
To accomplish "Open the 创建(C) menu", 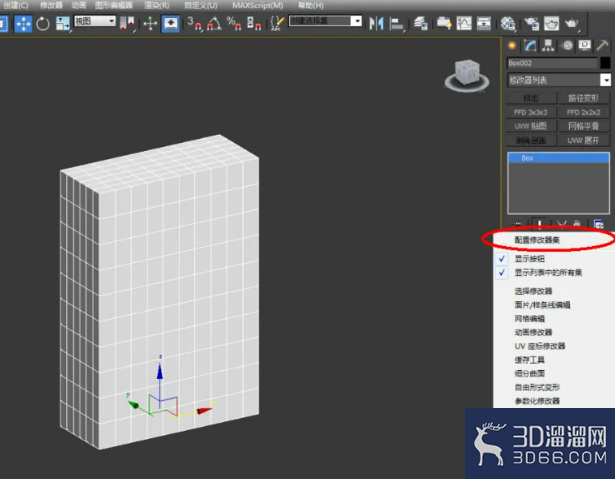I will pyautogui.click(x=16, y=5).
